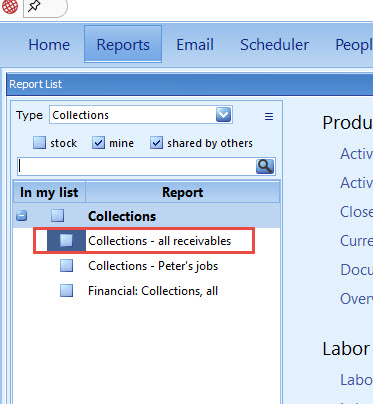Go to the People tab
Screen dimensions: 373x404
[353, 45]
